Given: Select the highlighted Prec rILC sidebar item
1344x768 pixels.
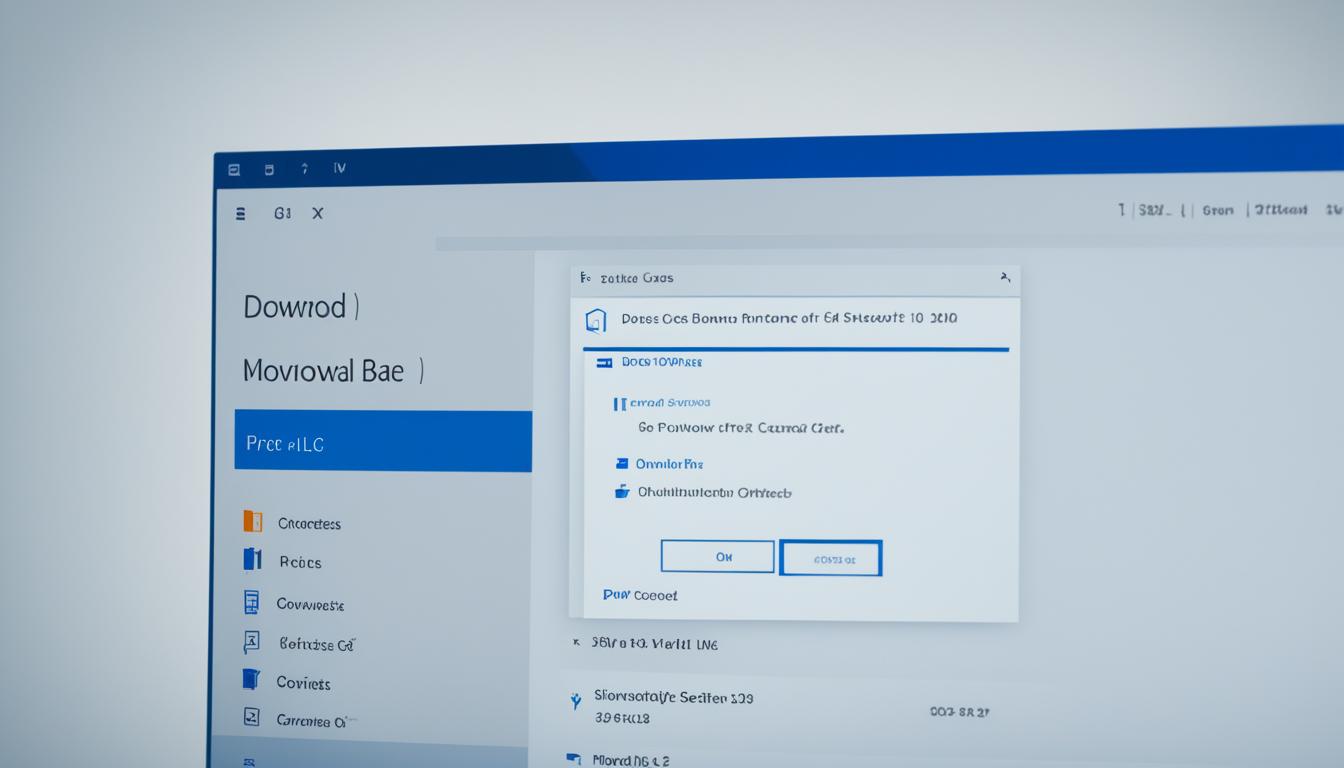Looking at the screenshot, I should 383,440.
